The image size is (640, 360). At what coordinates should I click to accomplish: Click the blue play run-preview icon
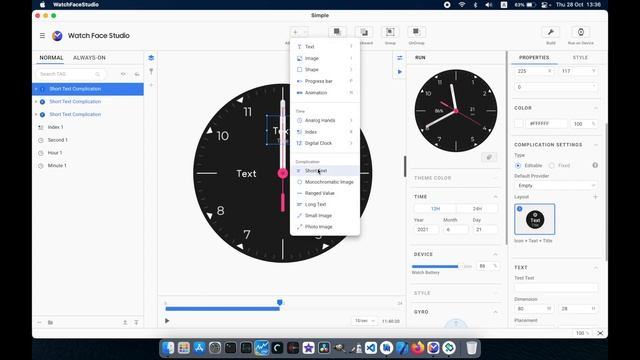(x=400, y=72)
